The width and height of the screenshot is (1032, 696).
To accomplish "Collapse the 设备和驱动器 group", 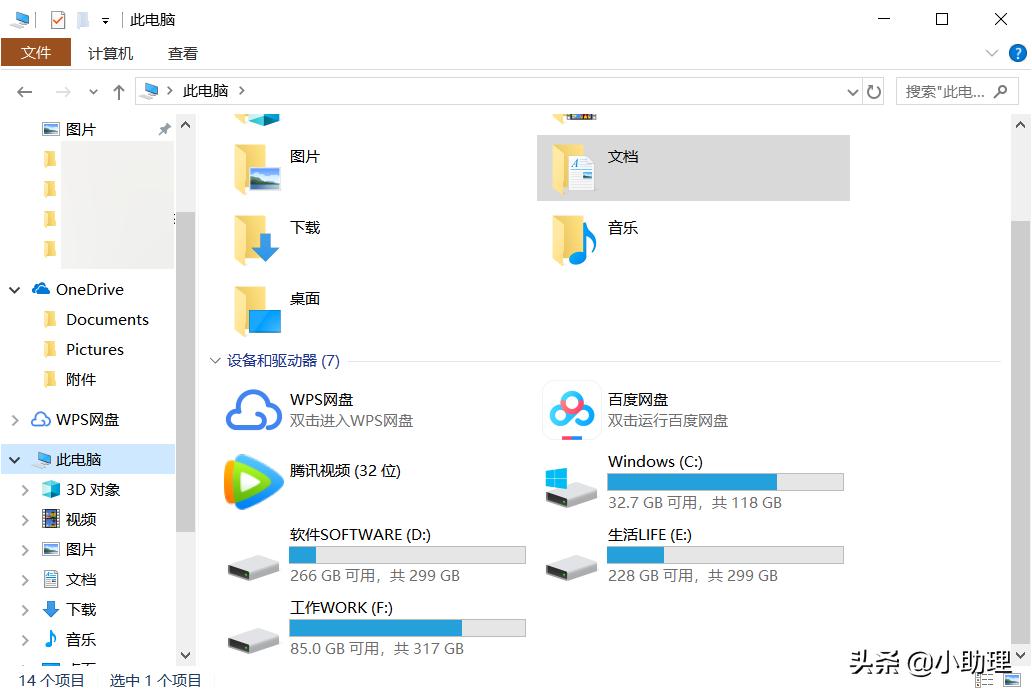I will point(216,361).
